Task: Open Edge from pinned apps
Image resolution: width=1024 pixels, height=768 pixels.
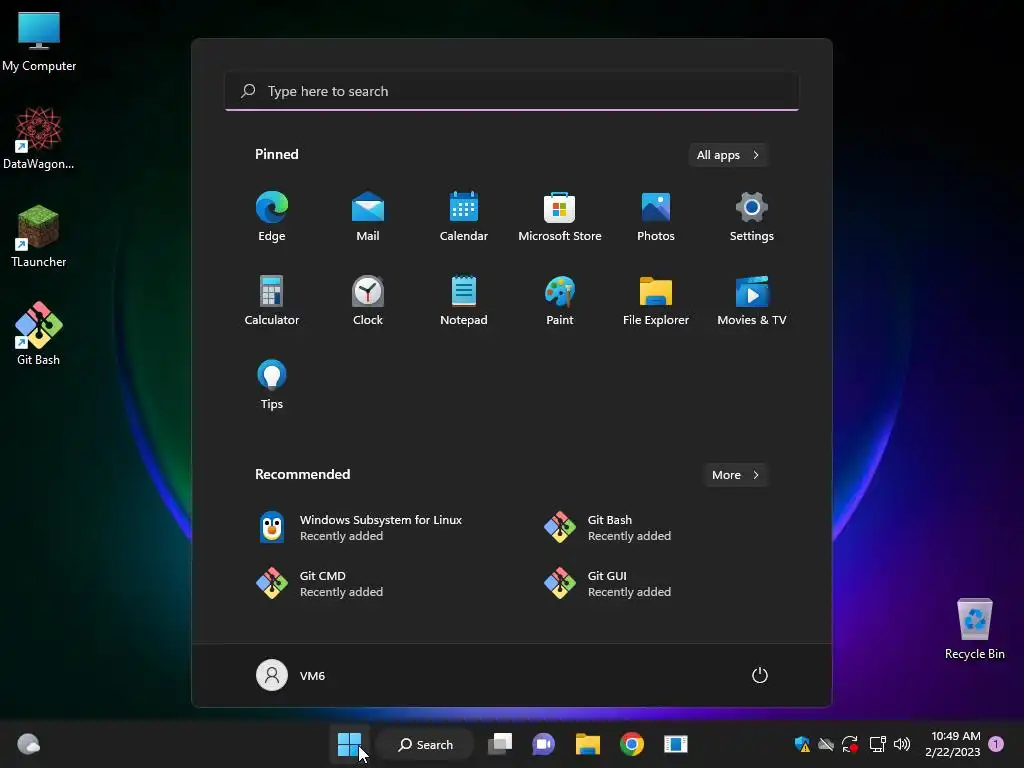Action: pyautogui.click(x=272, y=216)
